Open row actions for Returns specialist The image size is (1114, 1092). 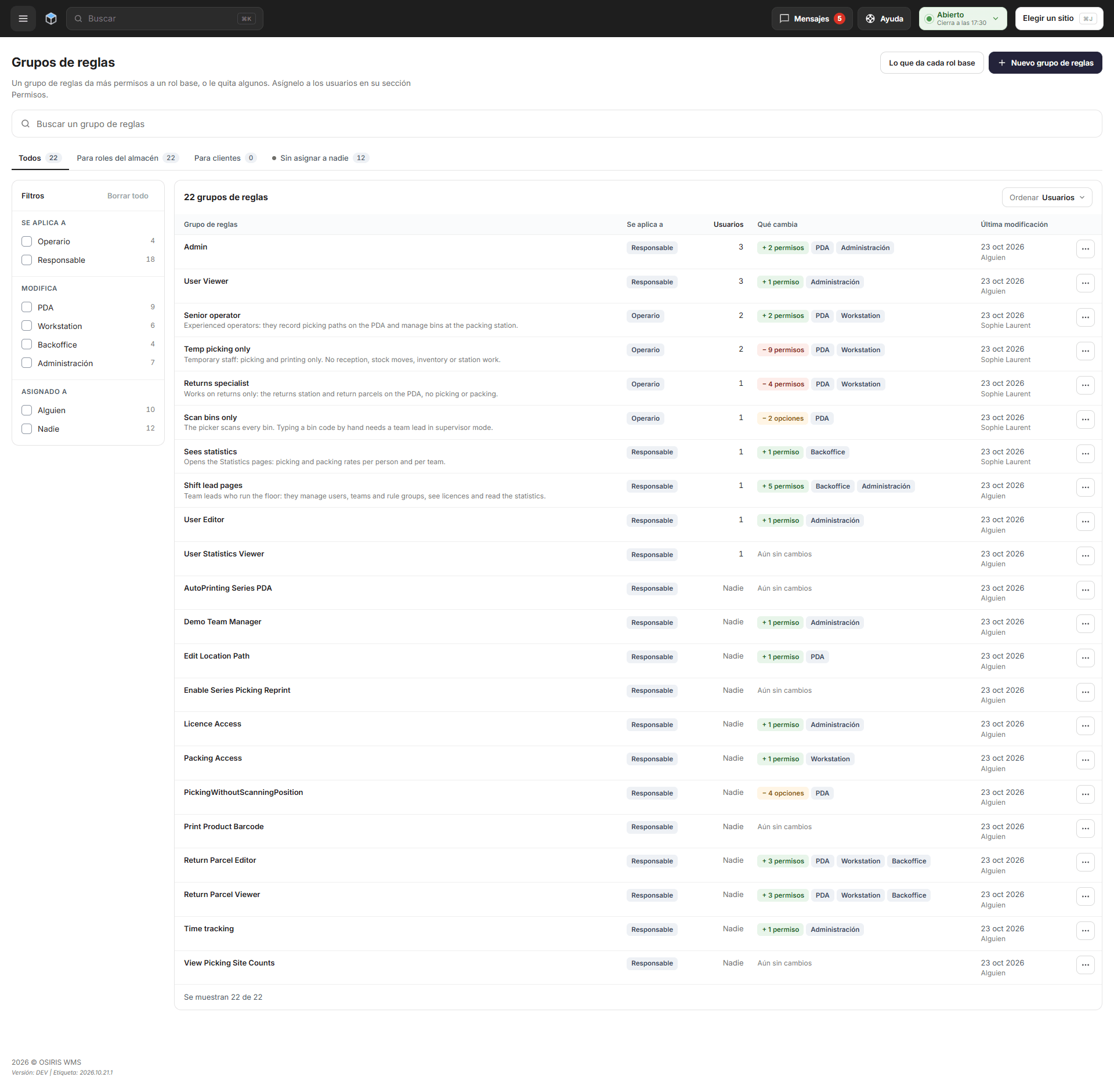1085,385
